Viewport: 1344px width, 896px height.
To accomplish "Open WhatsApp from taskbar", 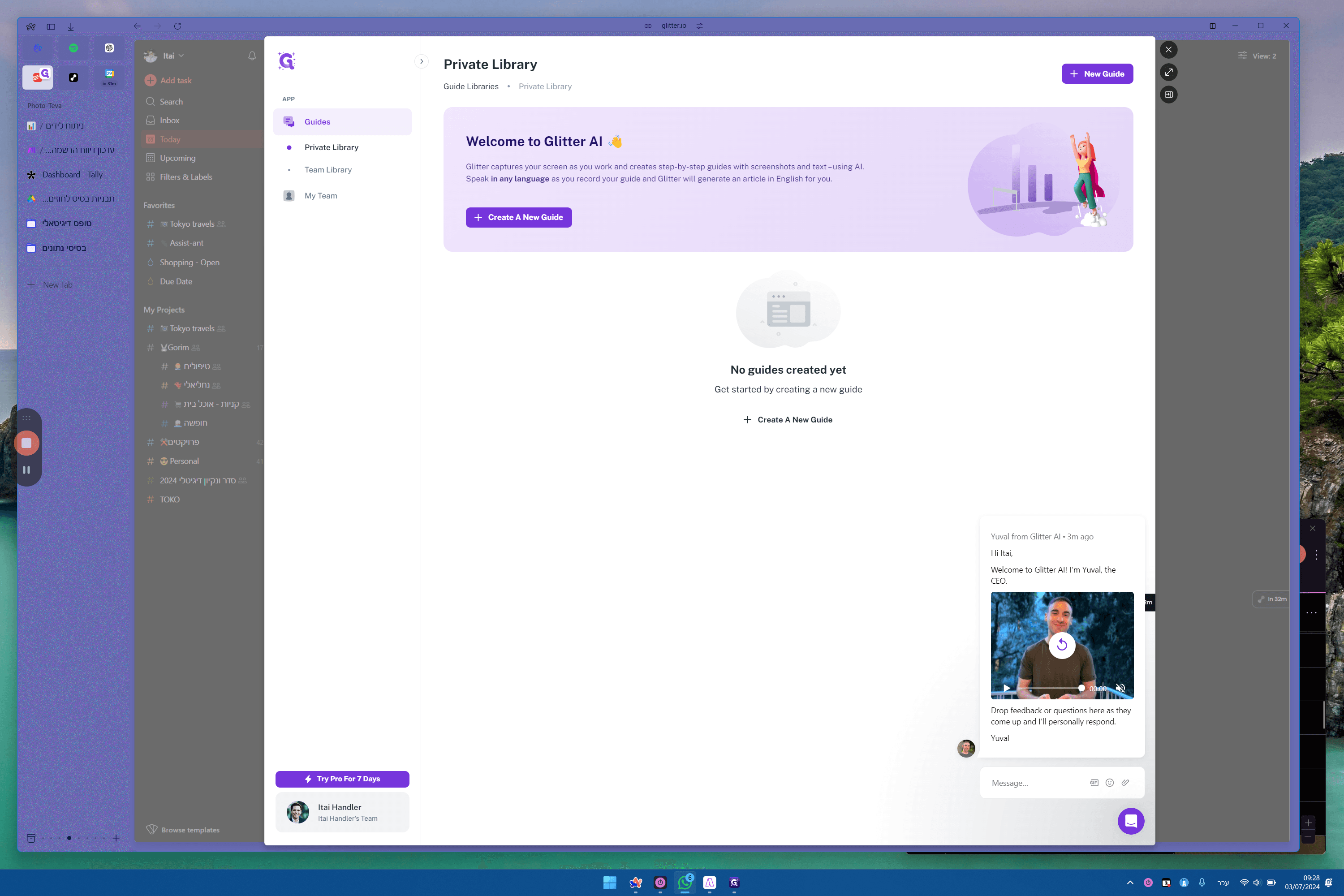I will click(x=685, y=883).
